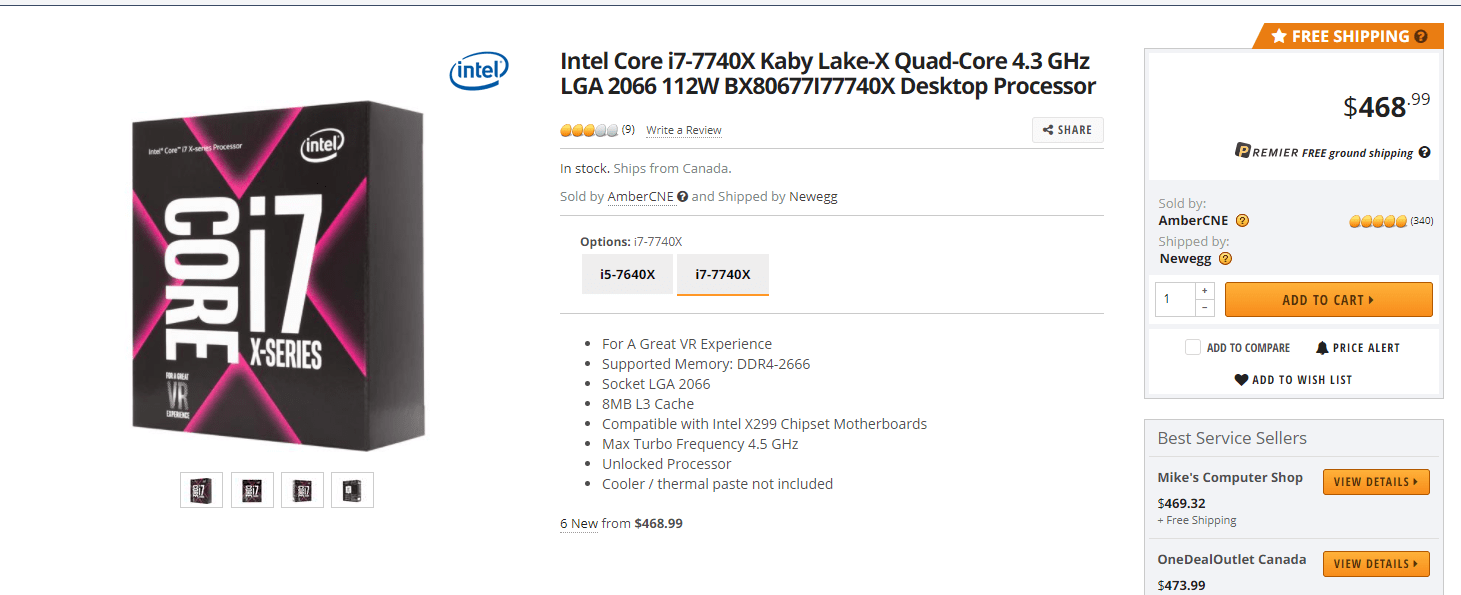View details for Mike's Computer Shop
1461x595 pixels.
pyautogui.click(x=1375, y=482)
